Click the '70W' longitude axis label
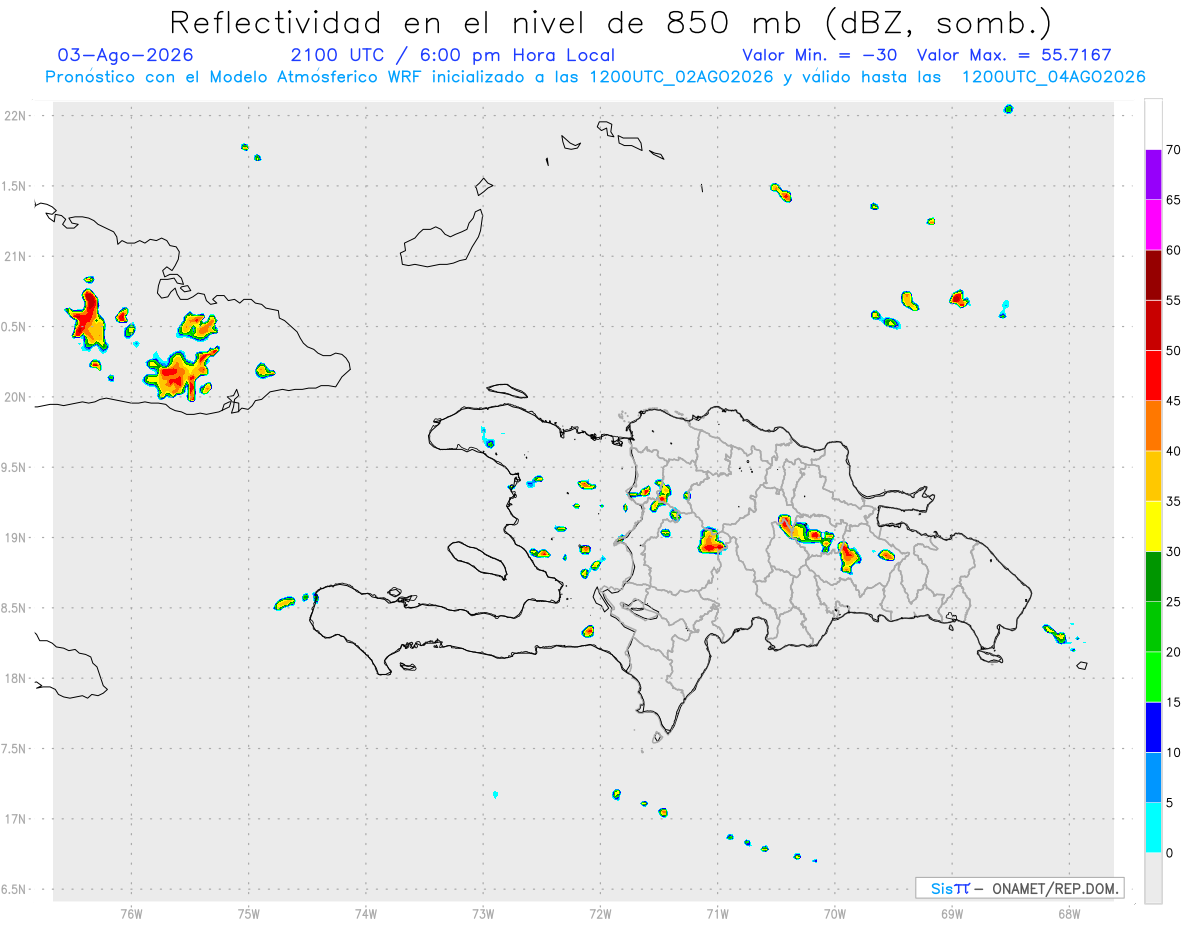This screenshot has height=927, width=1200. 835,913
